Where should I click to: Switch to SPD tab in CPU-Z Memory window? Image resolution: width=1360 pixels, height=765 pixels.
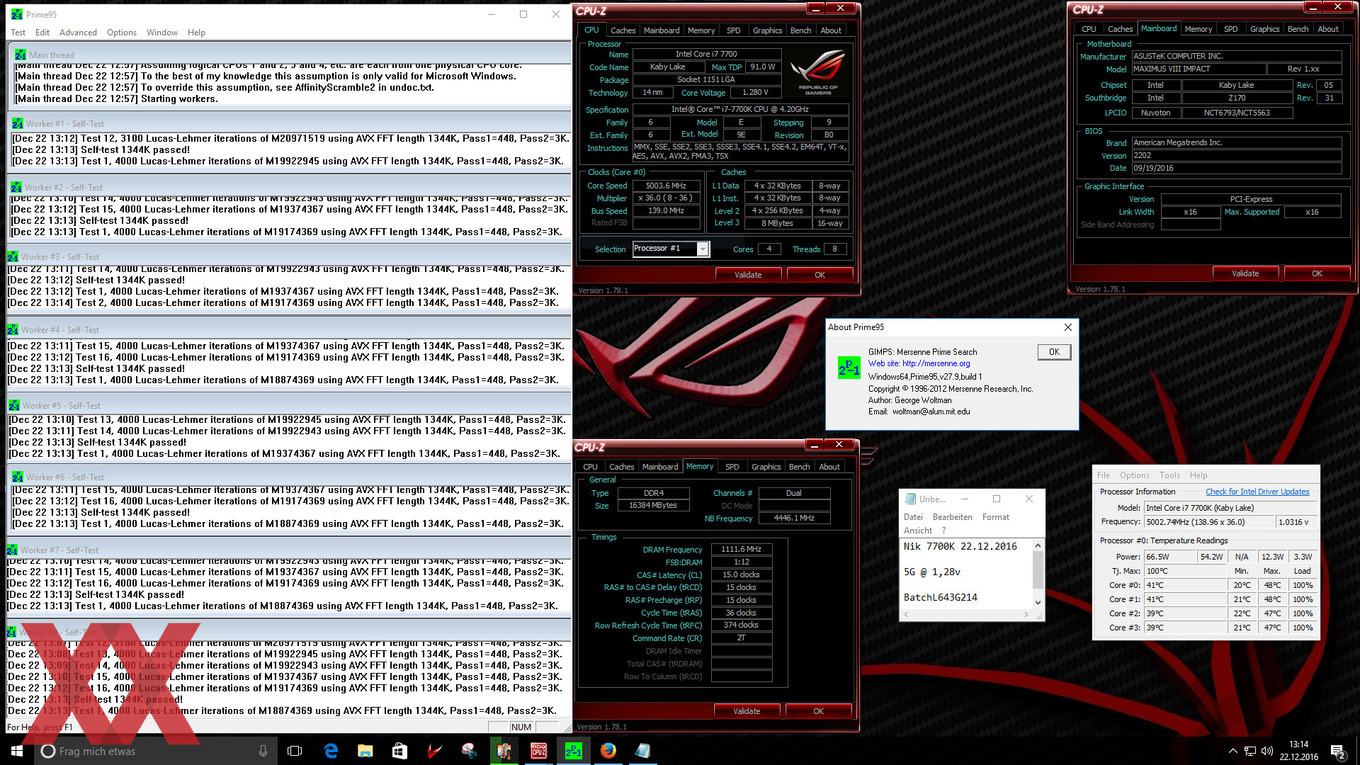pos(732,466)
